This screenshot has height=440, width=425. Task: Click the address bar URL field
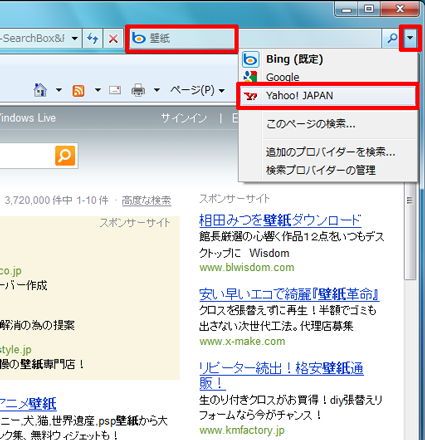[x=33, y=39]
